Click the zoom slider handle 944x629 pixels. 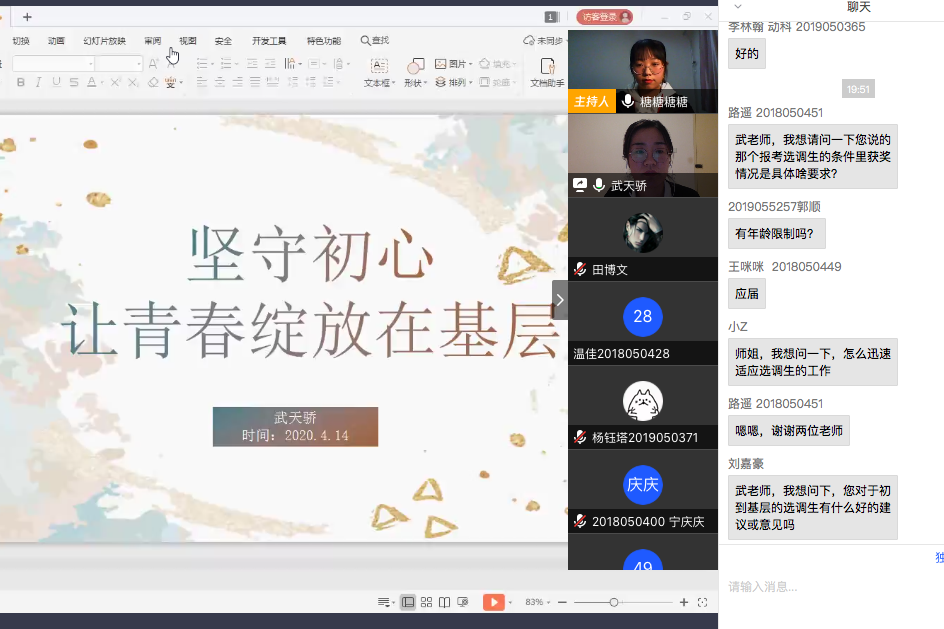click(x=614, y=601)
